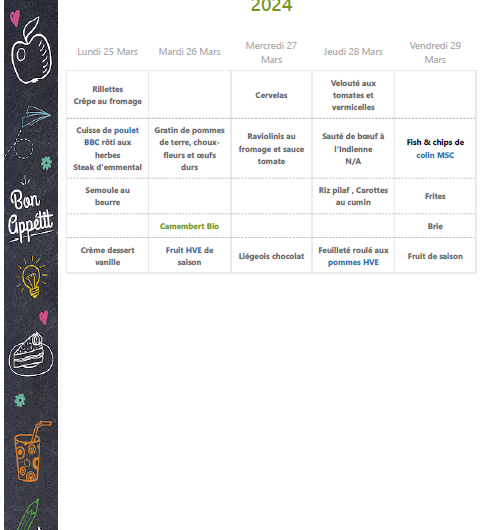
Task: Select the Lundi 25 Mars column header
Action: pos(107,52)
